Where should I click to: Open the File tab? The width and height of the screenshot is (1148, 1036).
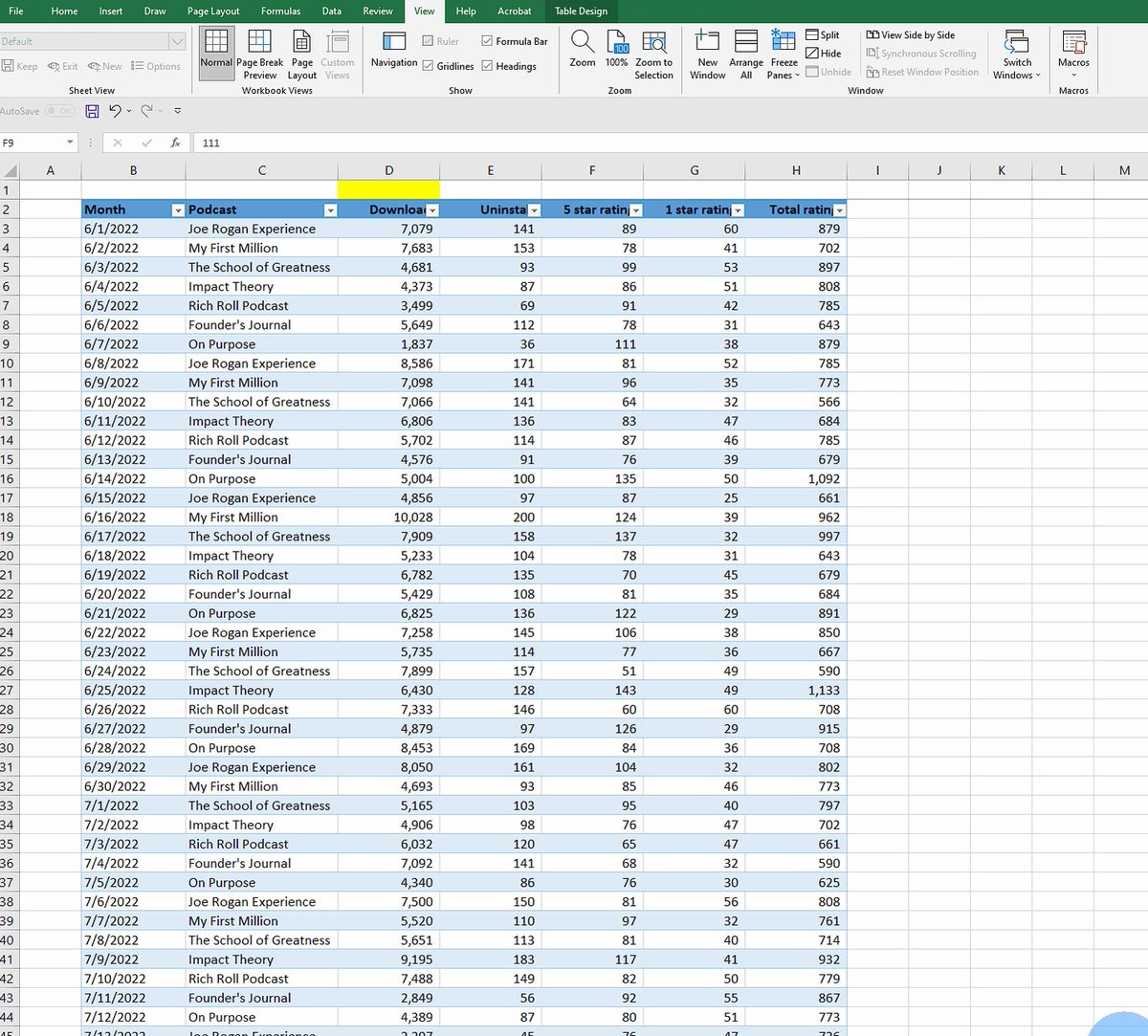click(16, 11)
